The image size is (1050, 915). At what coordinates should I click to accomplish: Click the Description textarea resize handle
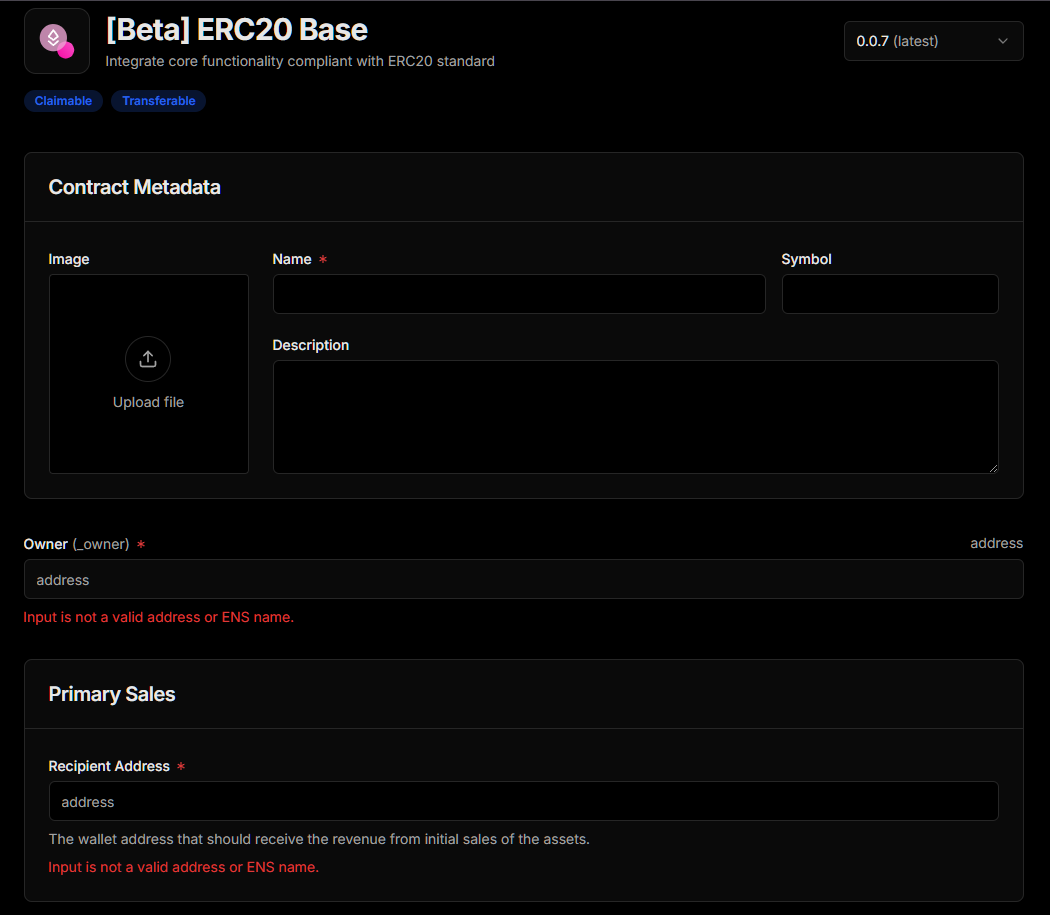point(992,467)
